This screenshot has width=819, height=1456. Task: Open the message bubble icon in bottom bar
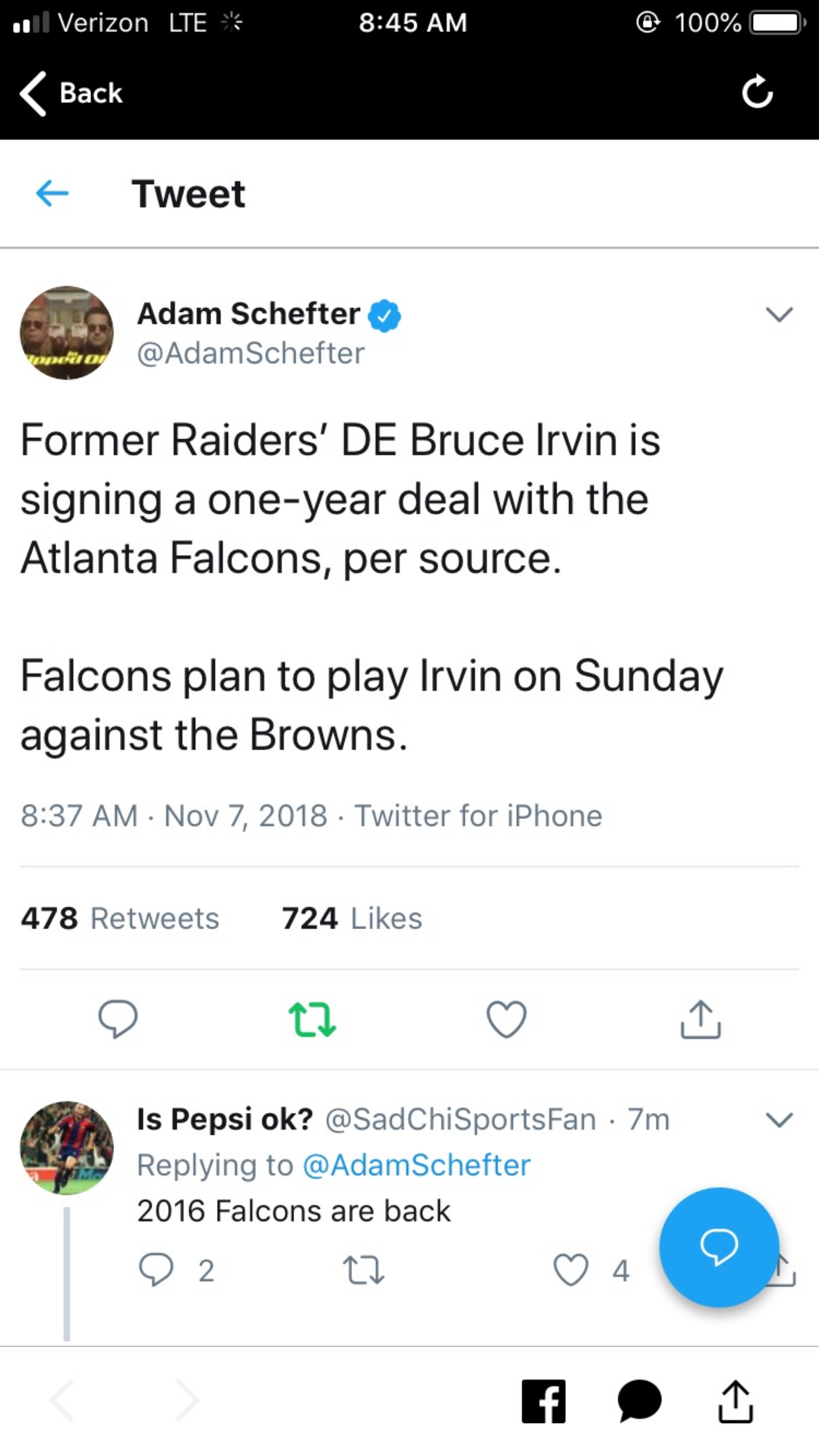pos(639,1401)
